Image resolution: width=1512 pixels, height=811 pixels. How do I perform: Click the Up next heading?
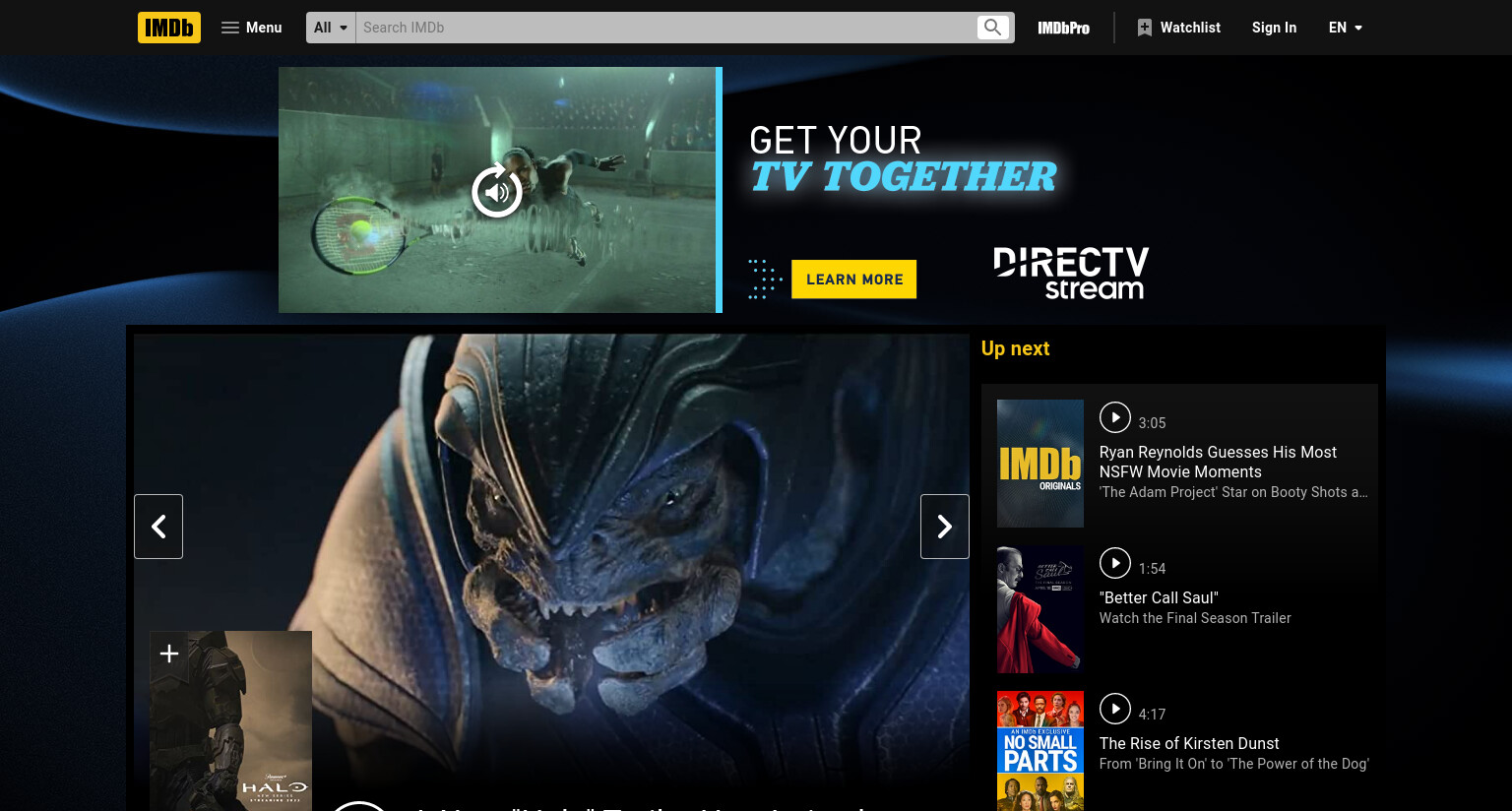[1015, 348]
